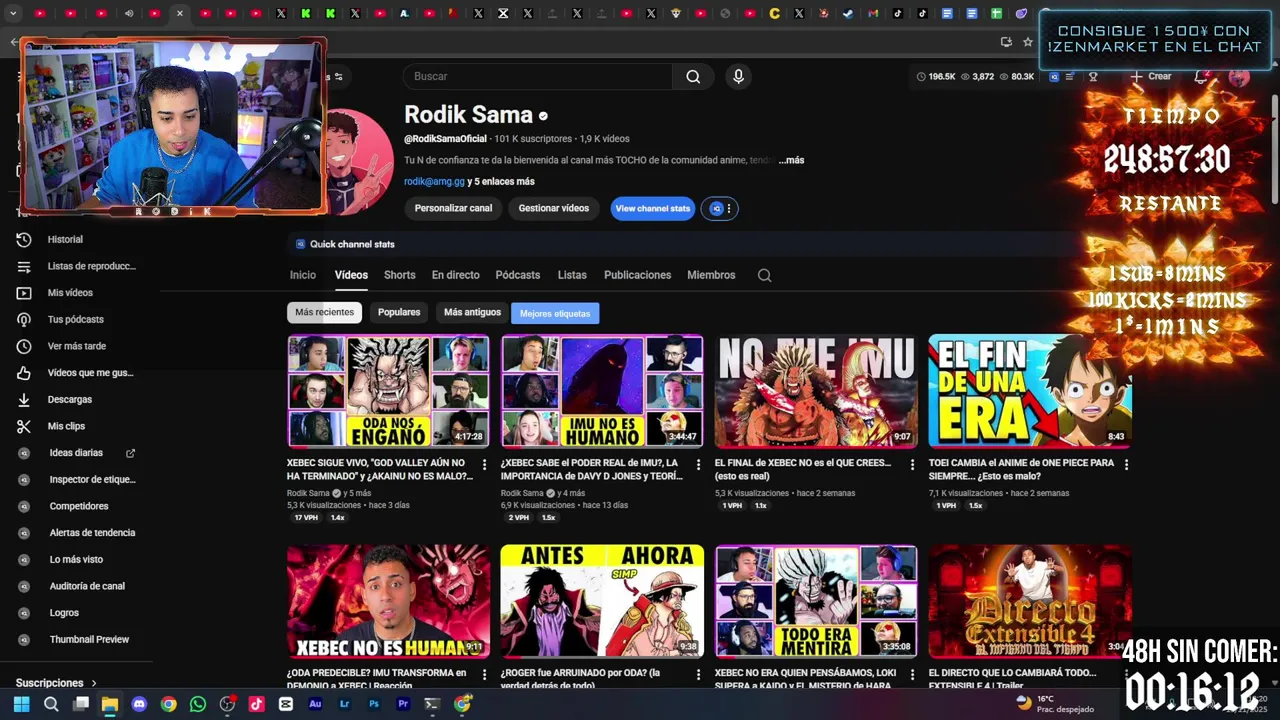1280x720 pixels.
Task: Click the blue vidIQ IQ icon in top bar
Action: 1054,76
